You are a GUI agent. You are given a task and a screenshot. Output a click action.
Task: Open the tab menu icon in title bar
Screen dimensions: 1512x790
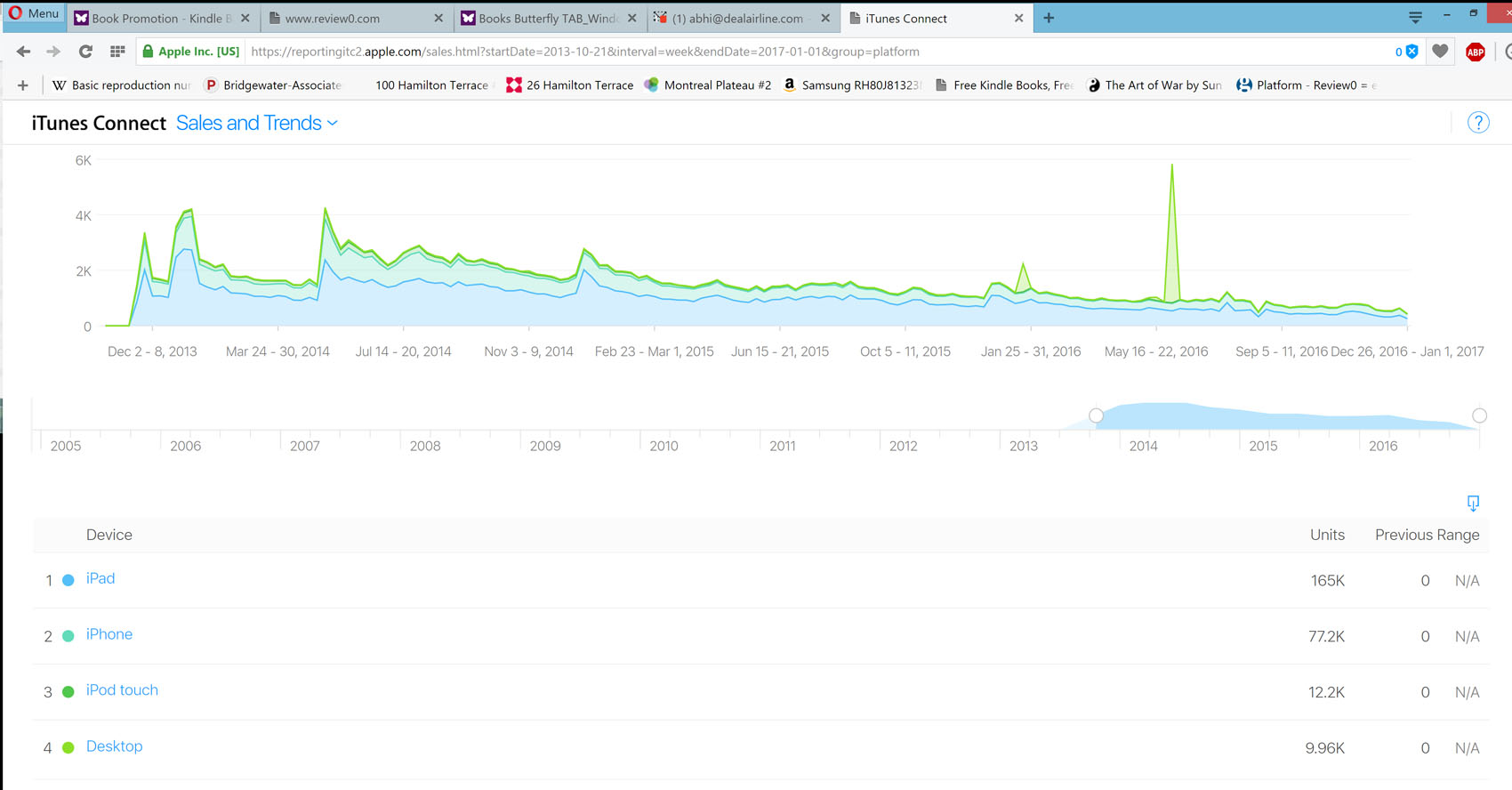coord(1415,17)
